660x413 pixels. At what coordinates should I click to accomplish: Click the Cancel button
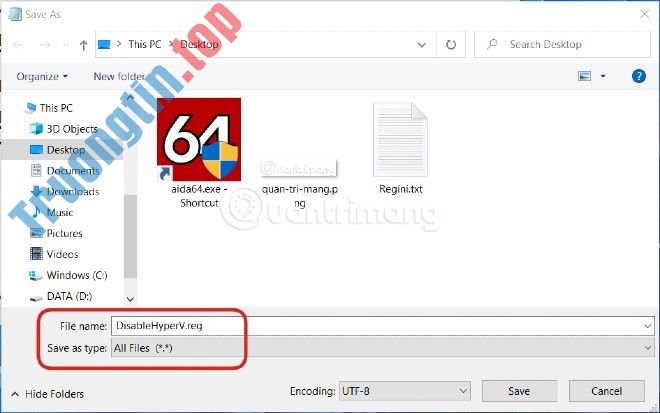click(607, 391)
